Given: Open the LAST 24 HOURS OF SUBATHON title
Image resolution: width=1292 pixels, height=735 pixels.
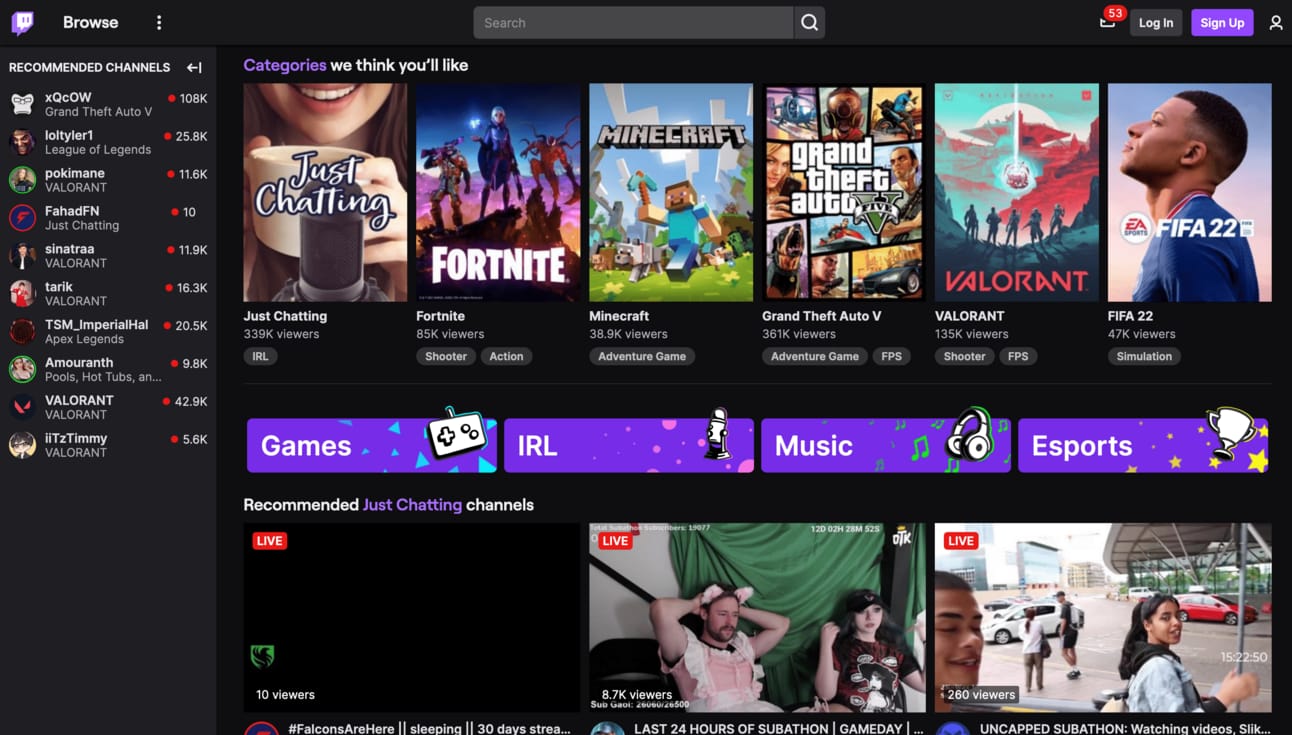Looking at the screenshot, I should (779, 729).
